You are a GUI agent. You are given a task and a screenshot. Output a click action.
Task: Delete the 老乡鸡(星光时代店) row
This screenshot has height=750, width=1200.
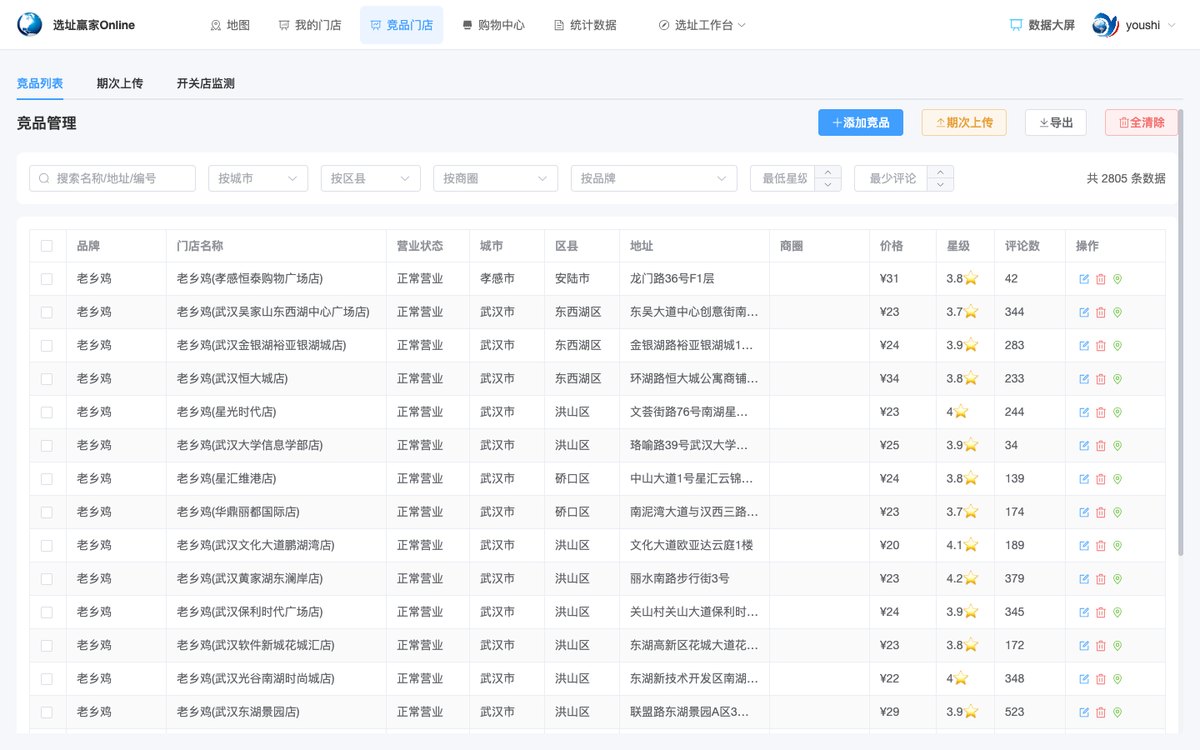[x=1101, y=412]
